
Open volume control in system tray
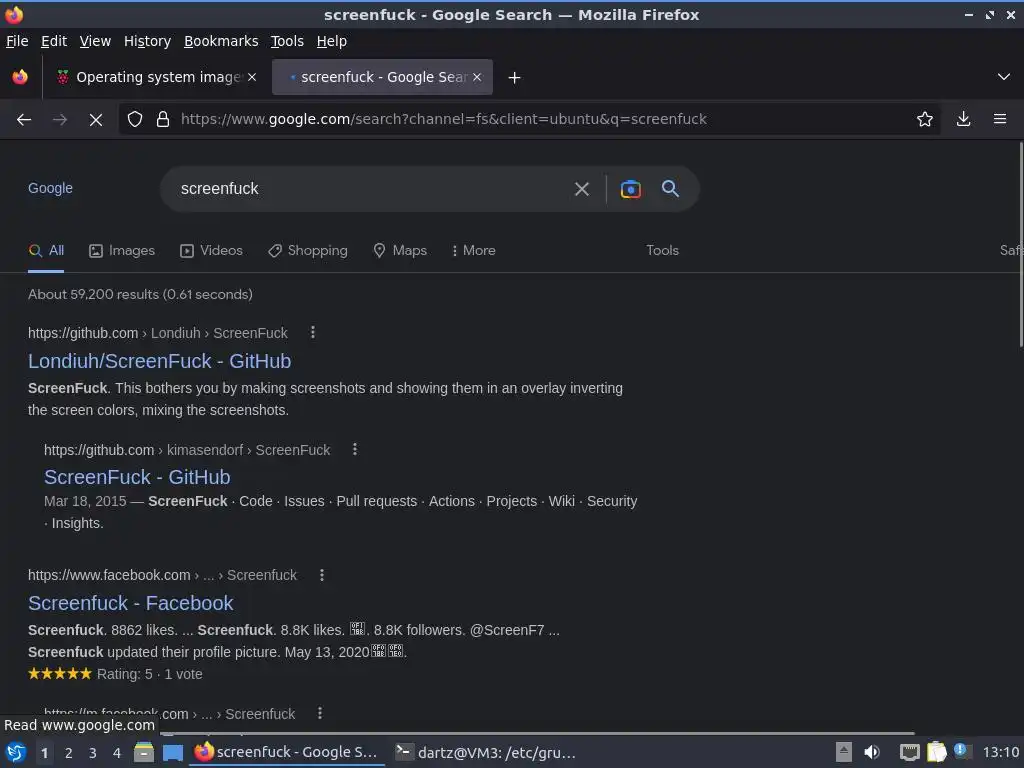(x=872, y=752)
